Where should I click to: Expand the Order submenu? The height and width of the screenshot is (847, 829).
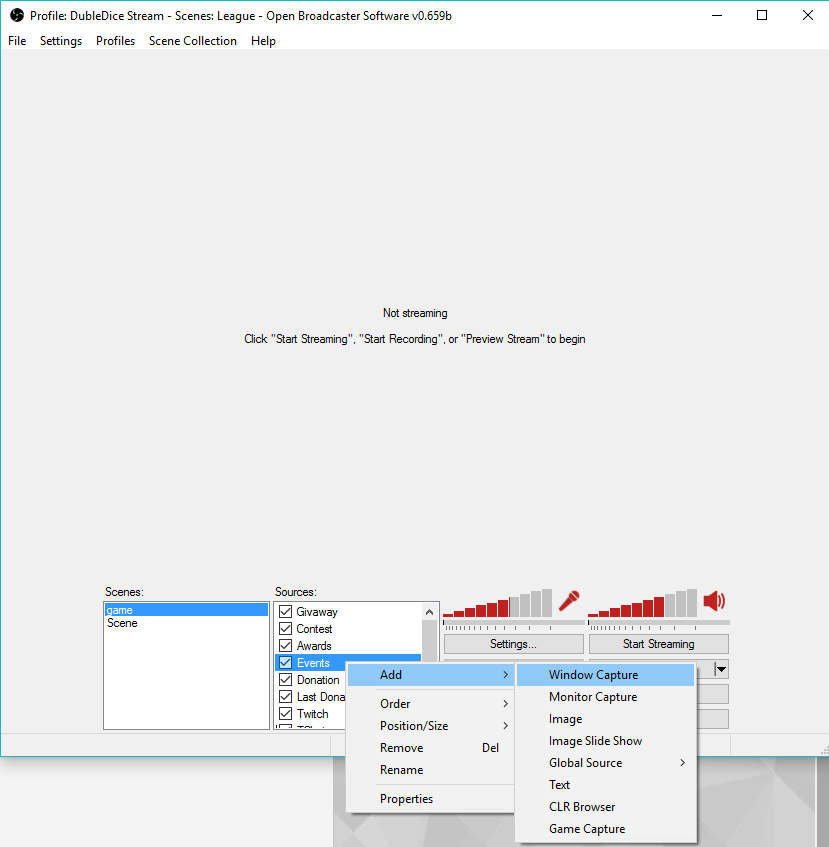click(x=430, y=704)
